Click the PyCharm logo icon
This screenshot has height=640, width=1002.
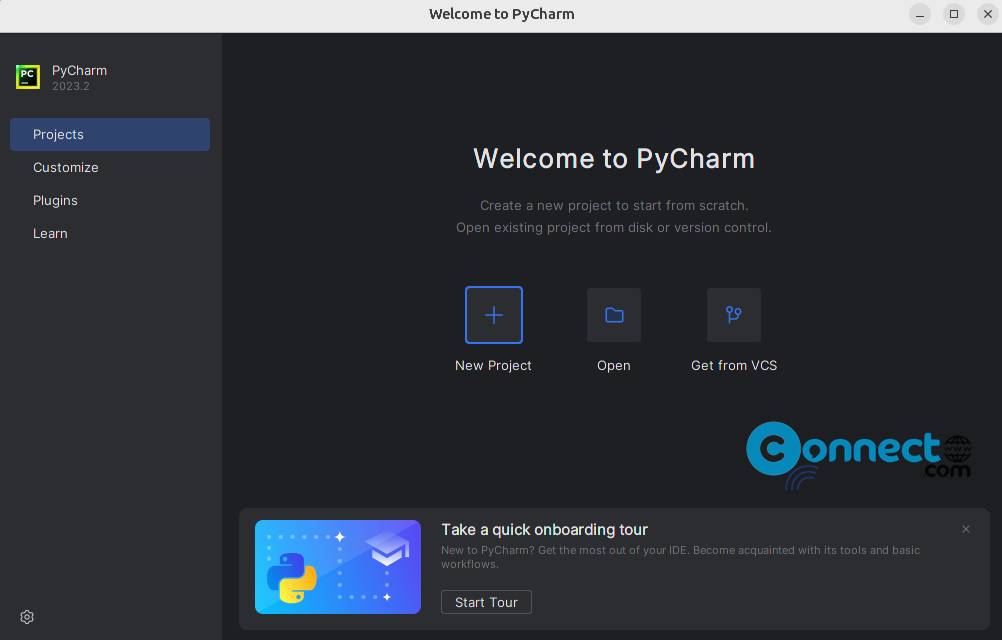(x=27, y=77)
